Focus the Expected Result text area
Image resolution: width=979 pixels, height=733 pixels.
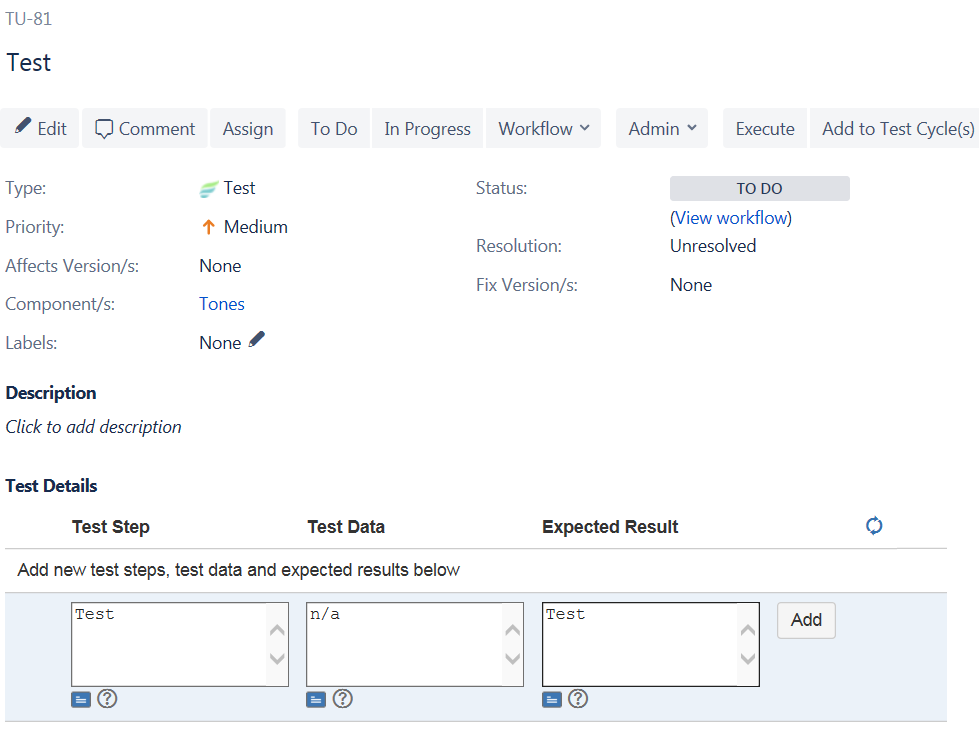coord(651,644)
